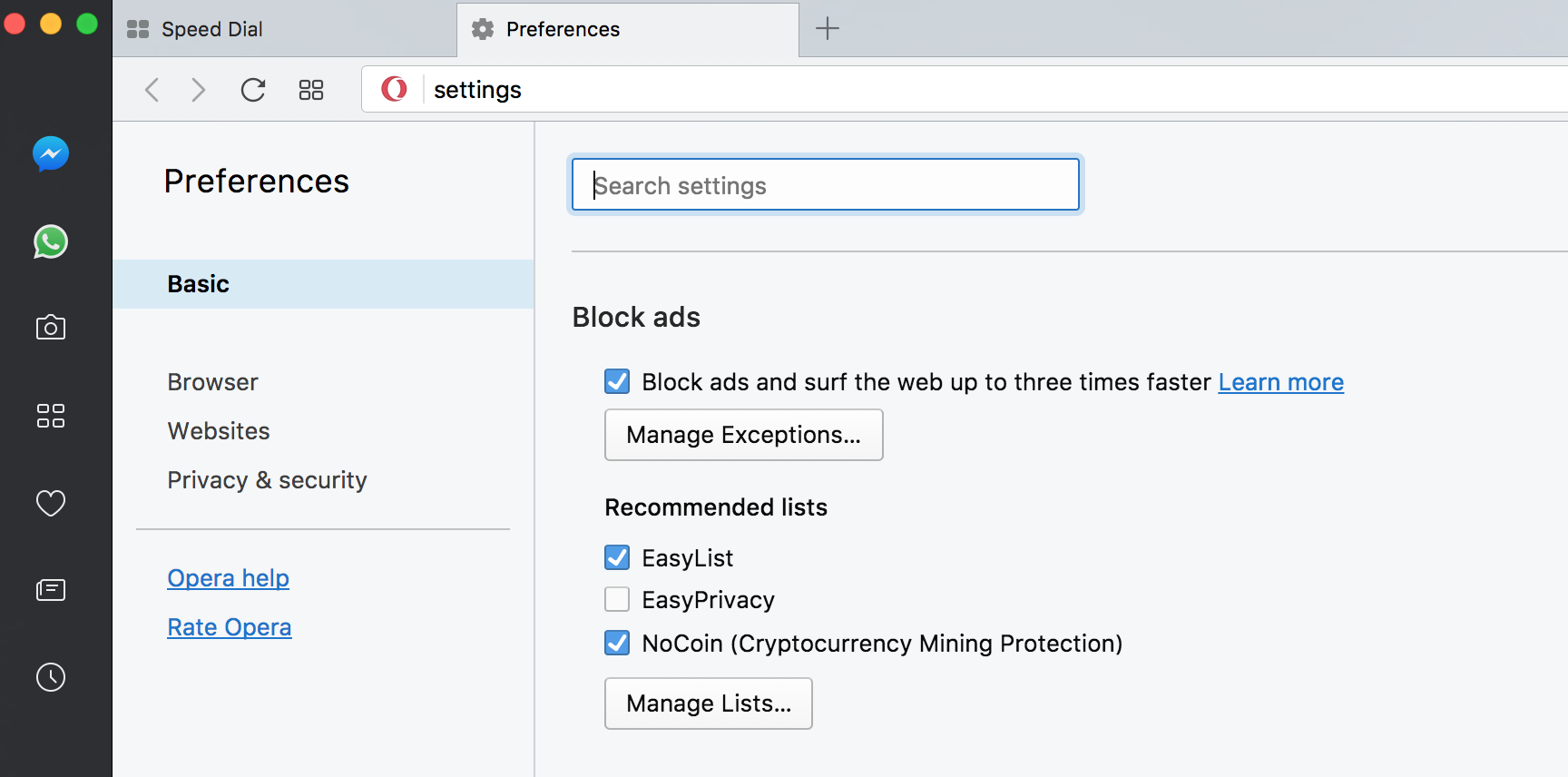Viewport: 1568px width, 777px height.
Task: Click the Start Page grid button in toolbar
Action: click(311, 90)
